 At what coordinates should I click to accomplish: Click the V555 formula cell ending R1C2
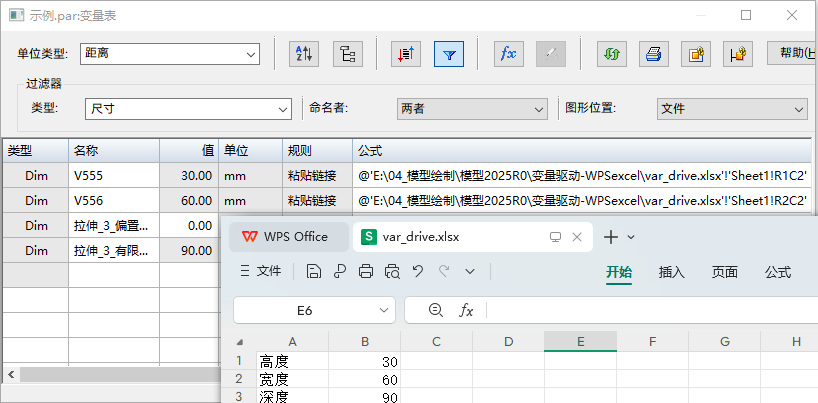pos(582,176)
